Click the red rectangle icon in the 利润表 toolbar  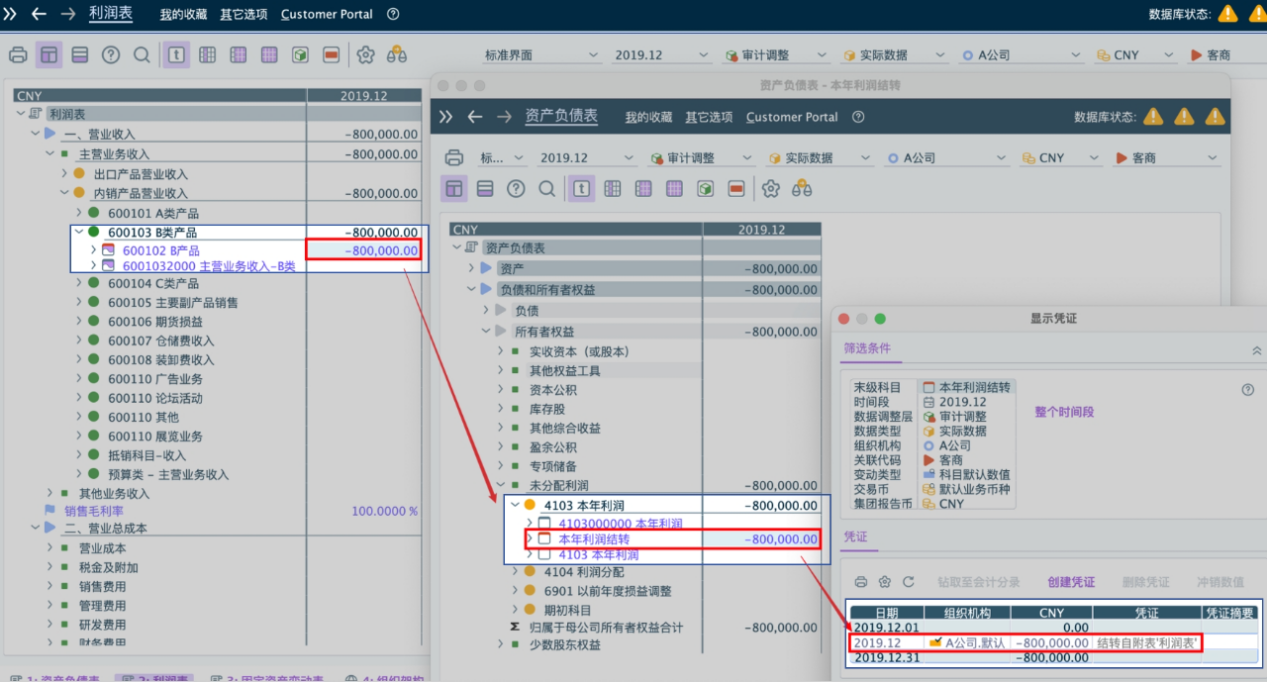[x=331, y=55]
